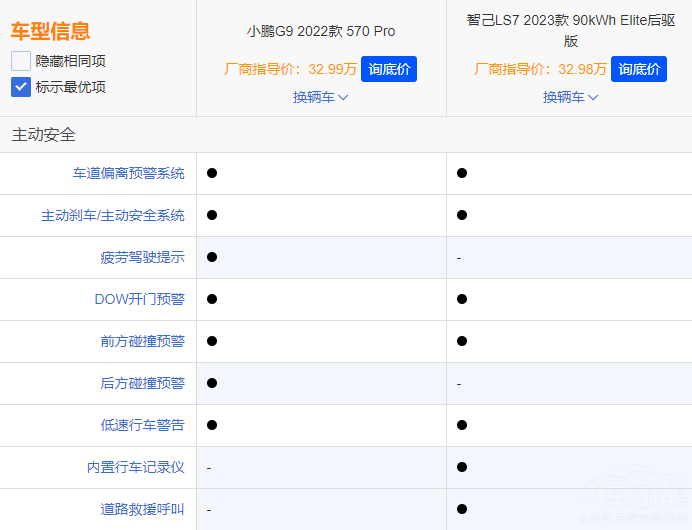
Task: Click 内置行车记录仪 row label
Action: (x=135, y=467)
